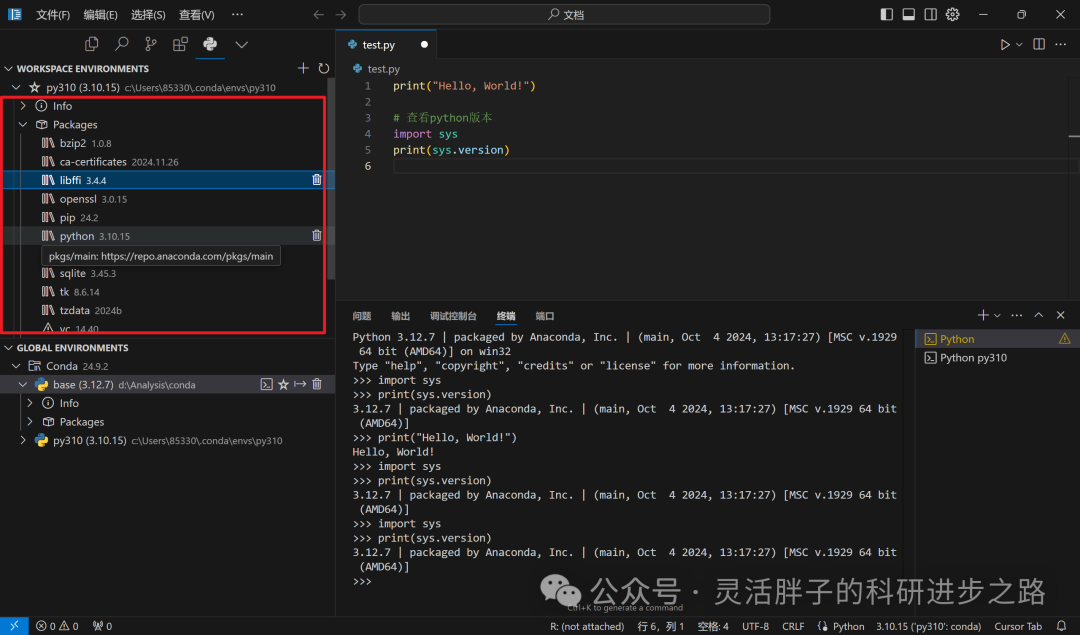Viewport: 1080px width, 635px height.
Task: Open the Extensions view icon
Action: (180, 44)
